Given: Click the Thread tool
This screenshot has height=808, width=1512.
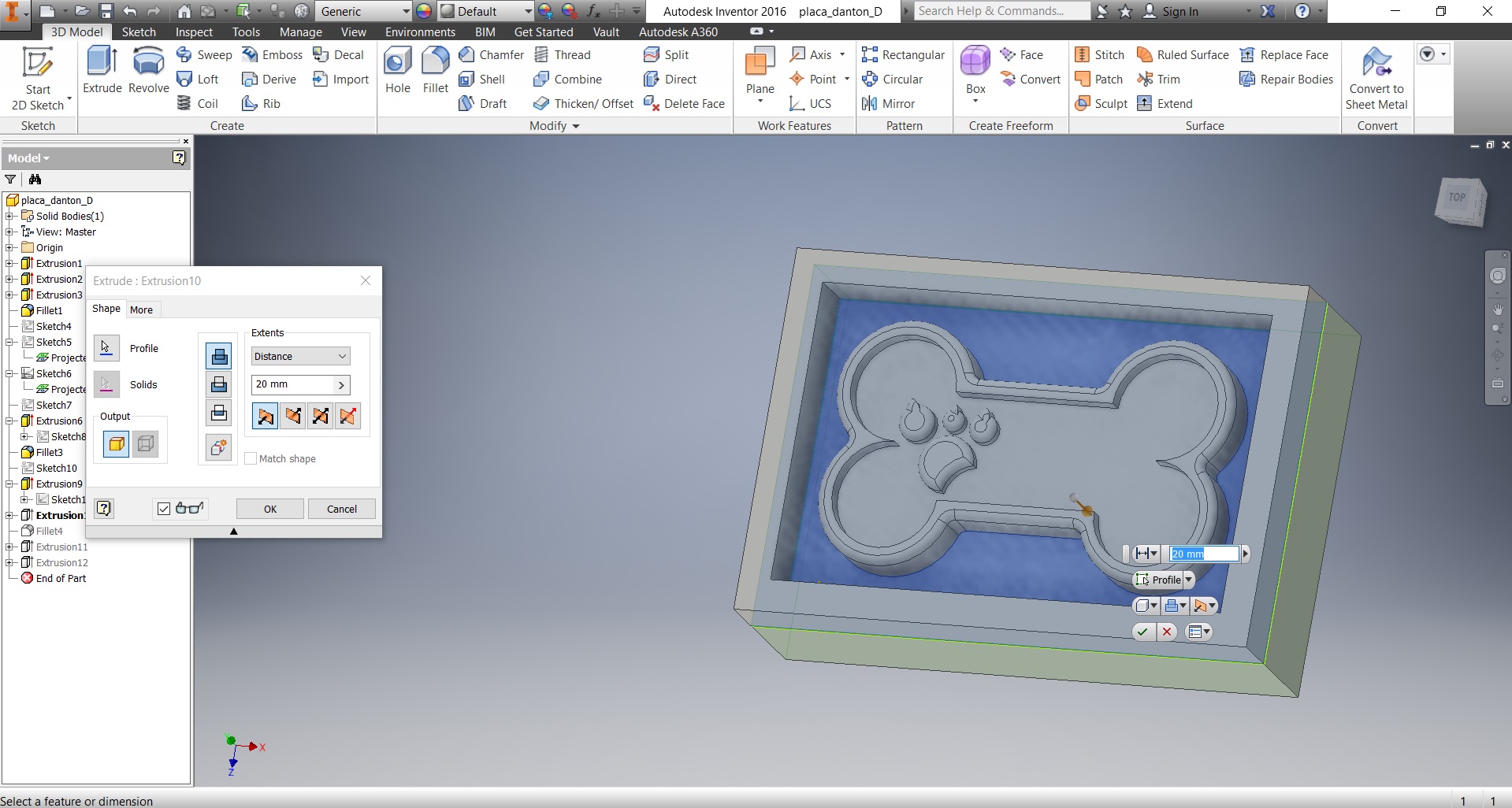Looking at the screenshot, I should (562, 54).
